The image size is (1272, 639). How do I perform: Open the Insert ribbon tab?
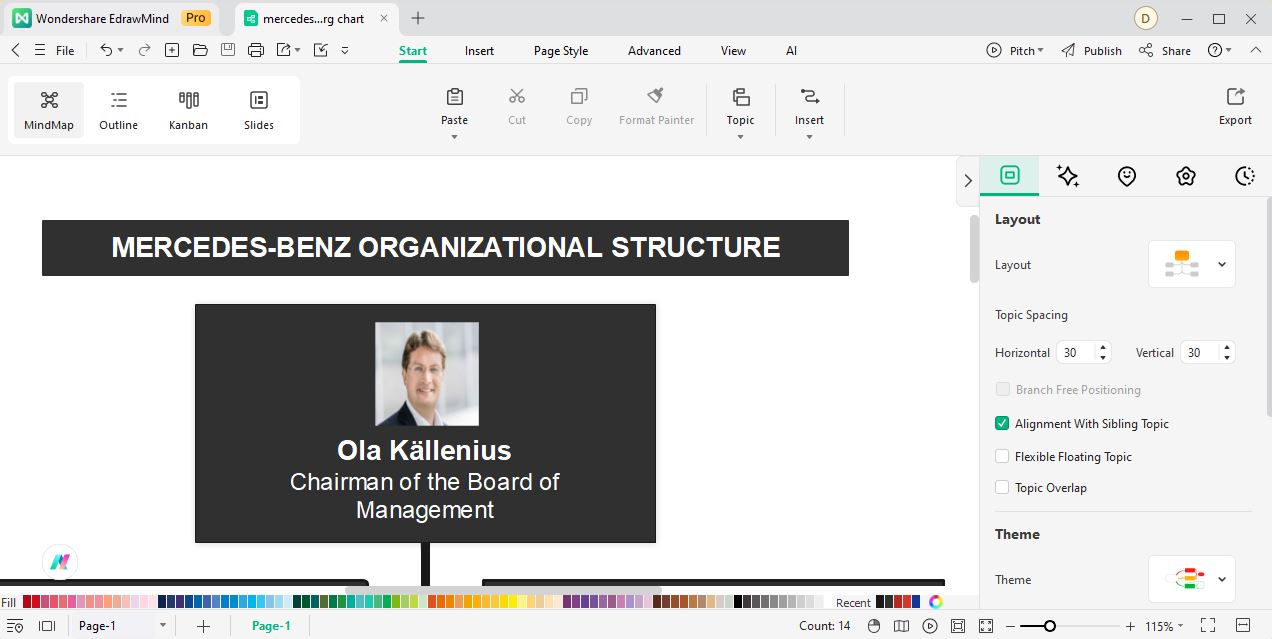479,51
